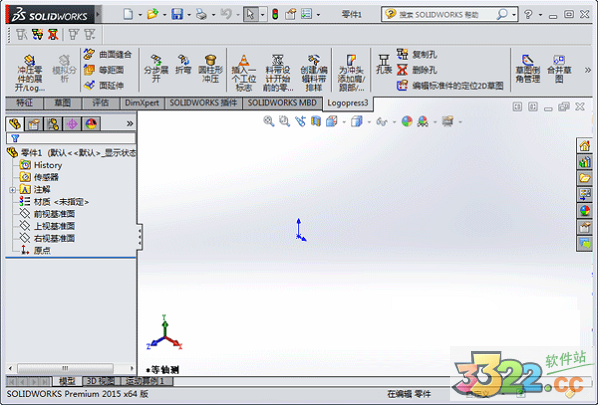The image size is (600, 406).
Task: Click the 分步展开 step unfold tool
Action: tap(156, 69)
